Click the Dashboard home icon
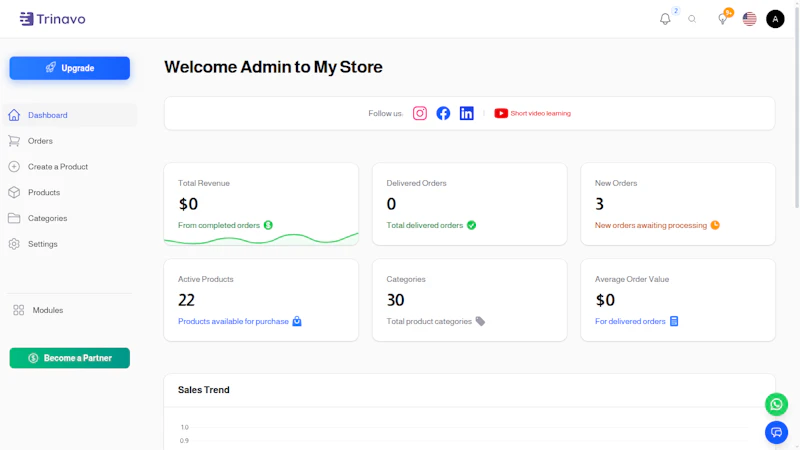This screenshot has height=450, width=800. click(x=14, y=115)
